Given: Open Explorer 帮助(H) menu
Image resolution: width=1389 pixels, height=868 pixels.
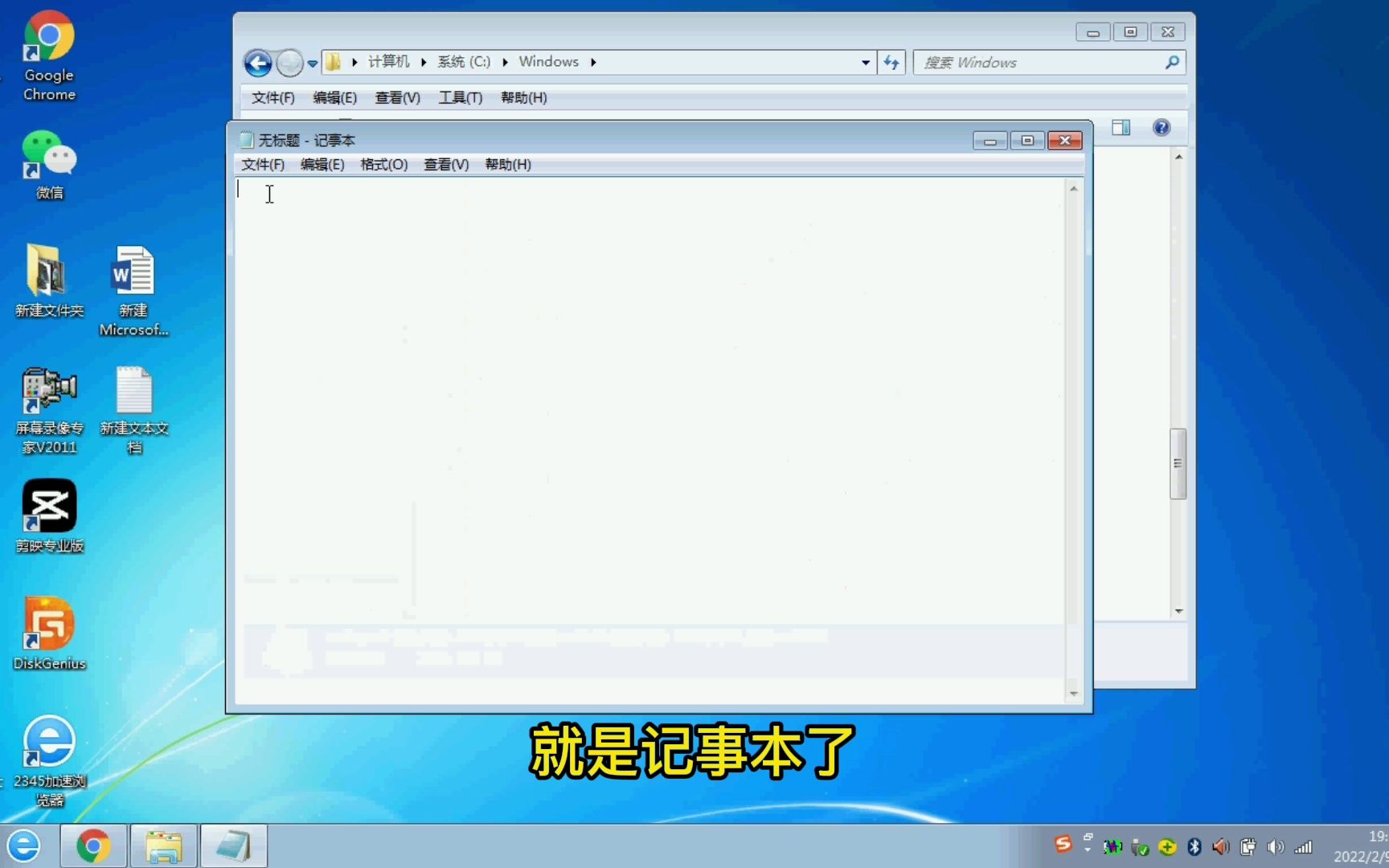Looking at the screenshot, I should pos(523,97).
